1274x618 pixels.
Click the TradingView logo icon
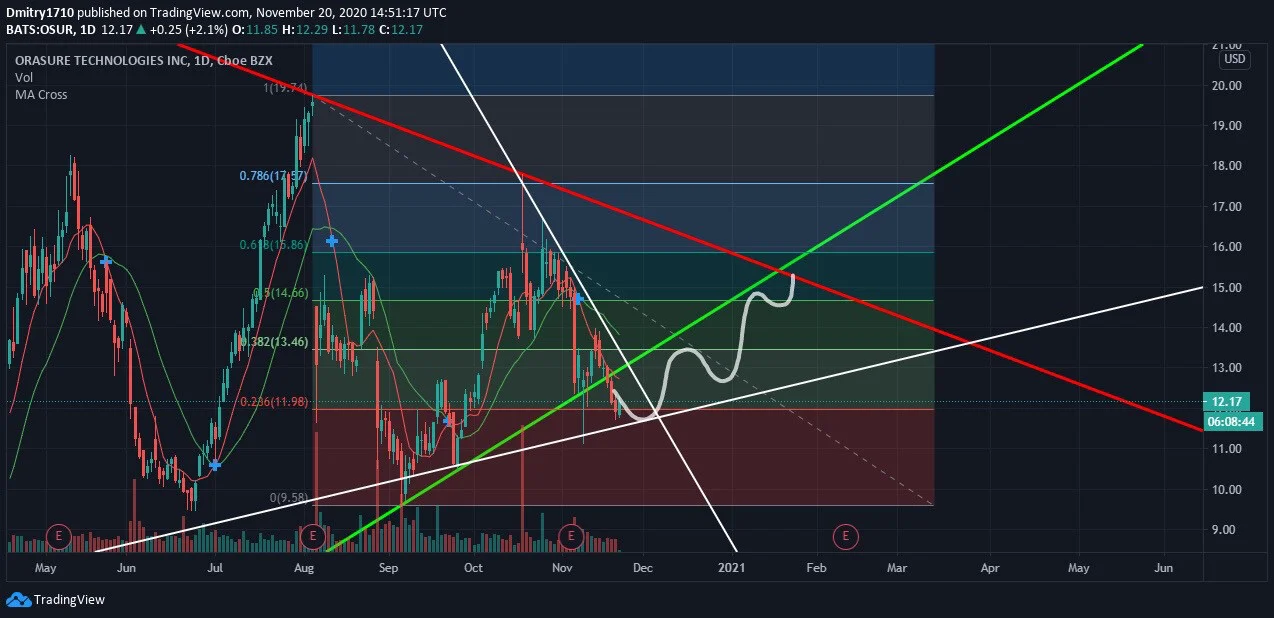pos(18,599)
